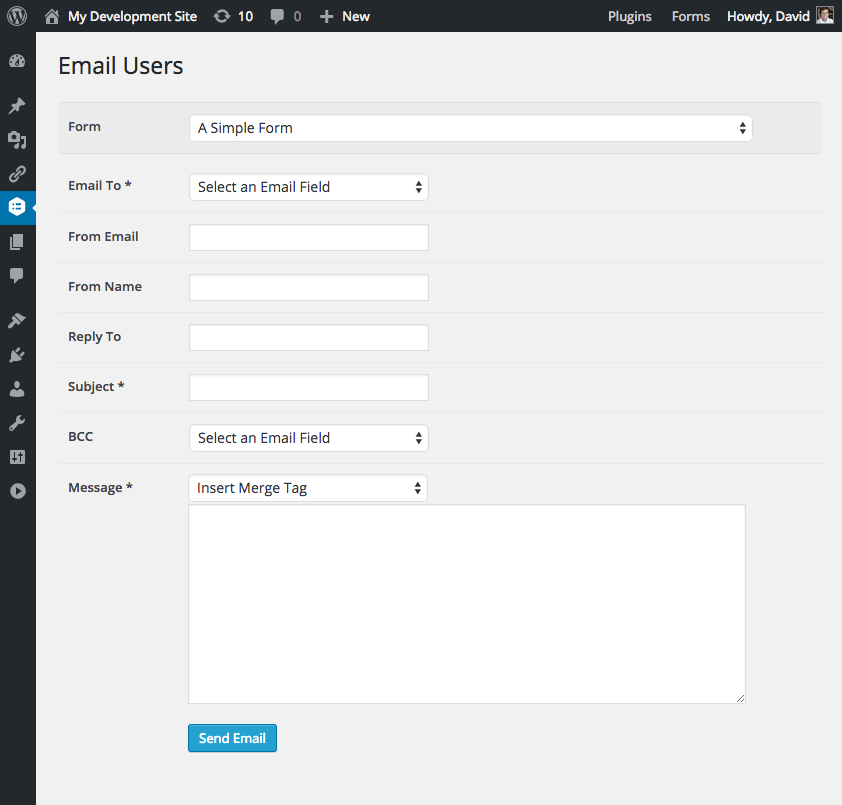Image resolution: width=842 pixels, height=805 pixels.
Task: Open the Media library icon
Action: [x=17, y=140]
